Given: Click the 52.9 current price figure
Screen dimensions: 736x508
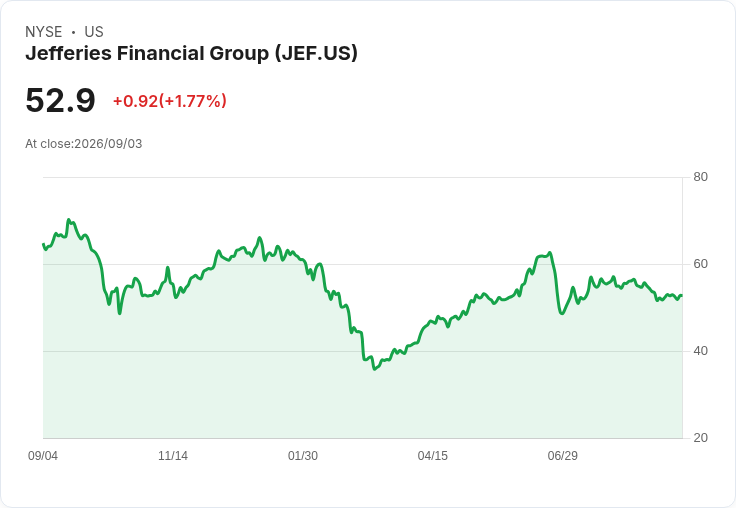Looking at the screenshot, I should pos(60,100).
